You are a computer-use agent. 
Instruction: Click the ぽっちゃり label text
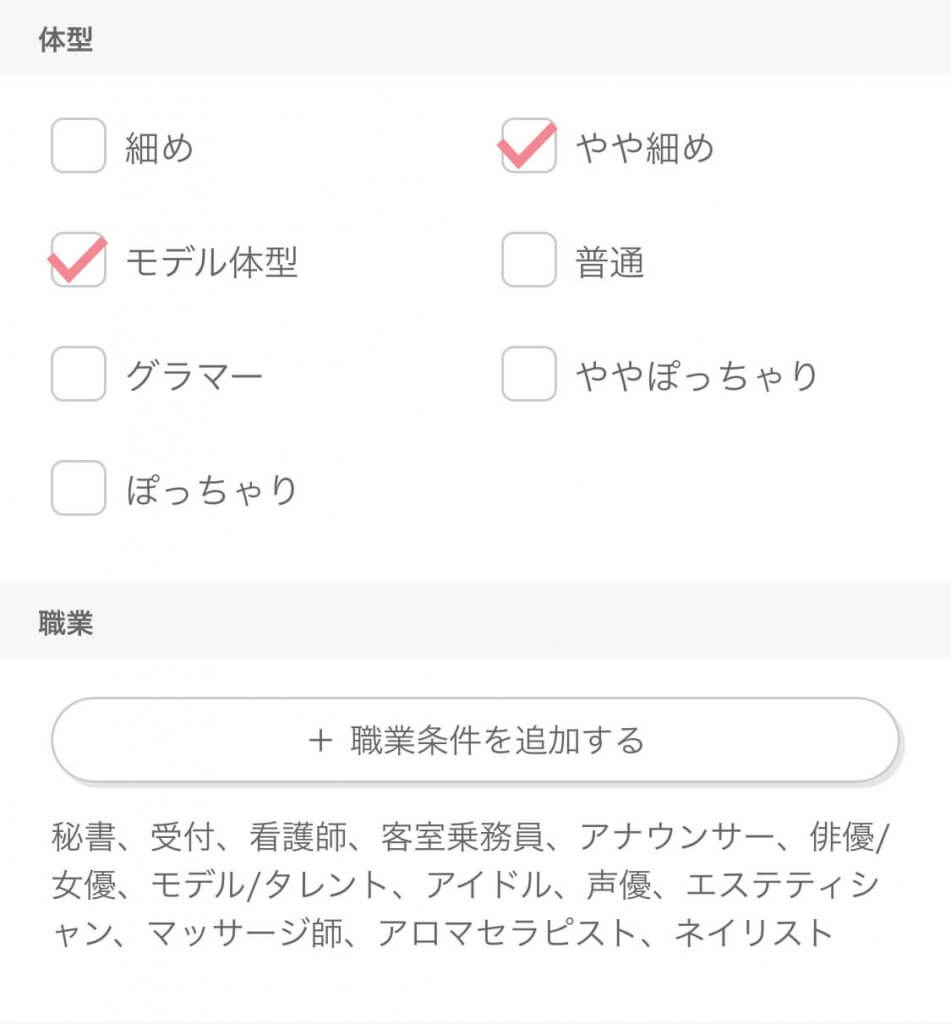212,490
